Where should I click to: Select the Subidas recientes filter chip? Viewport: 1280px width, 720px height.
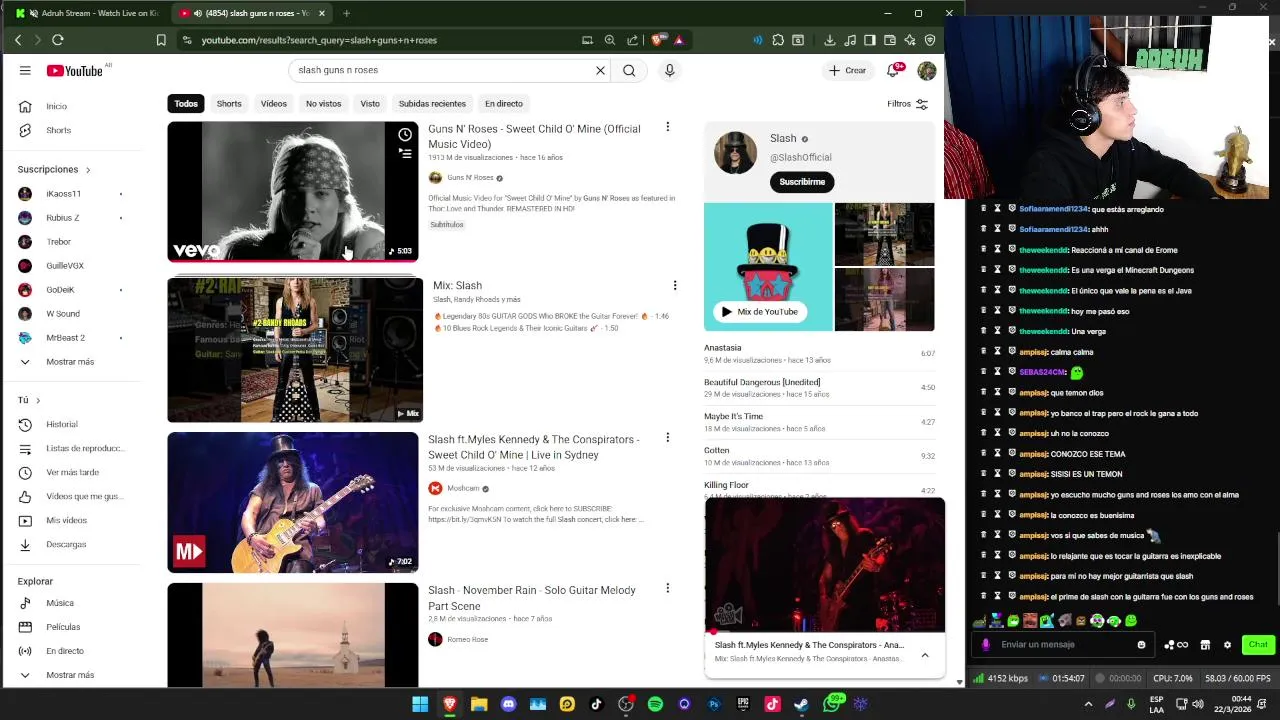[432, 104]
